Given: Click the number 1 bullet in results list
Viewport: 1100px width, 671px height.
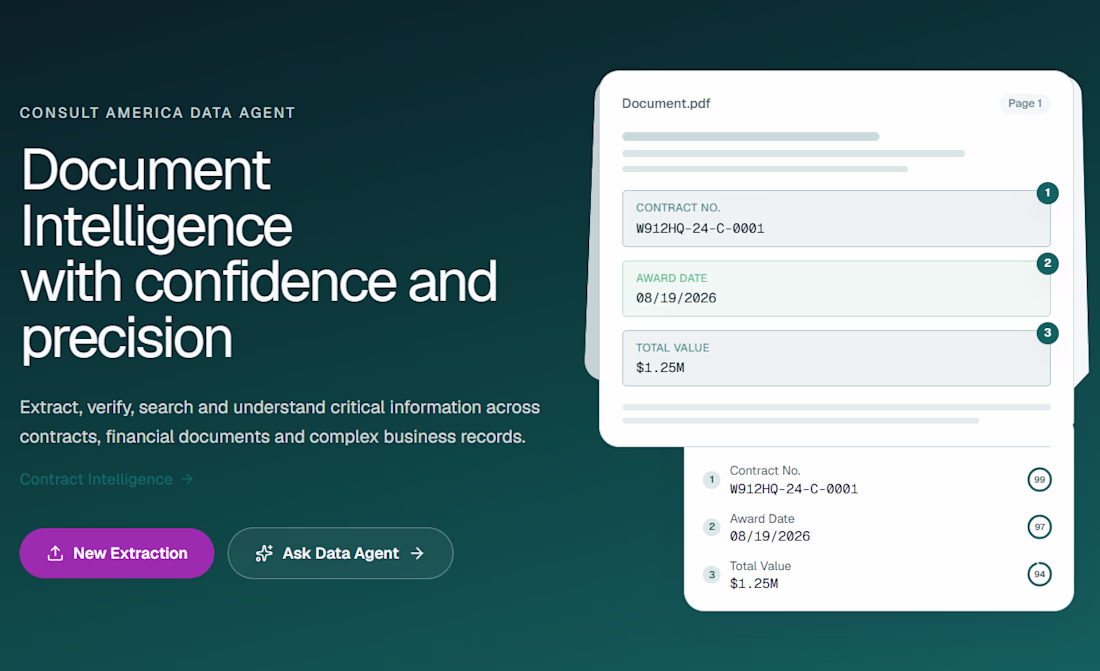Looking at the screenshot, I should [x=711, y=479].
